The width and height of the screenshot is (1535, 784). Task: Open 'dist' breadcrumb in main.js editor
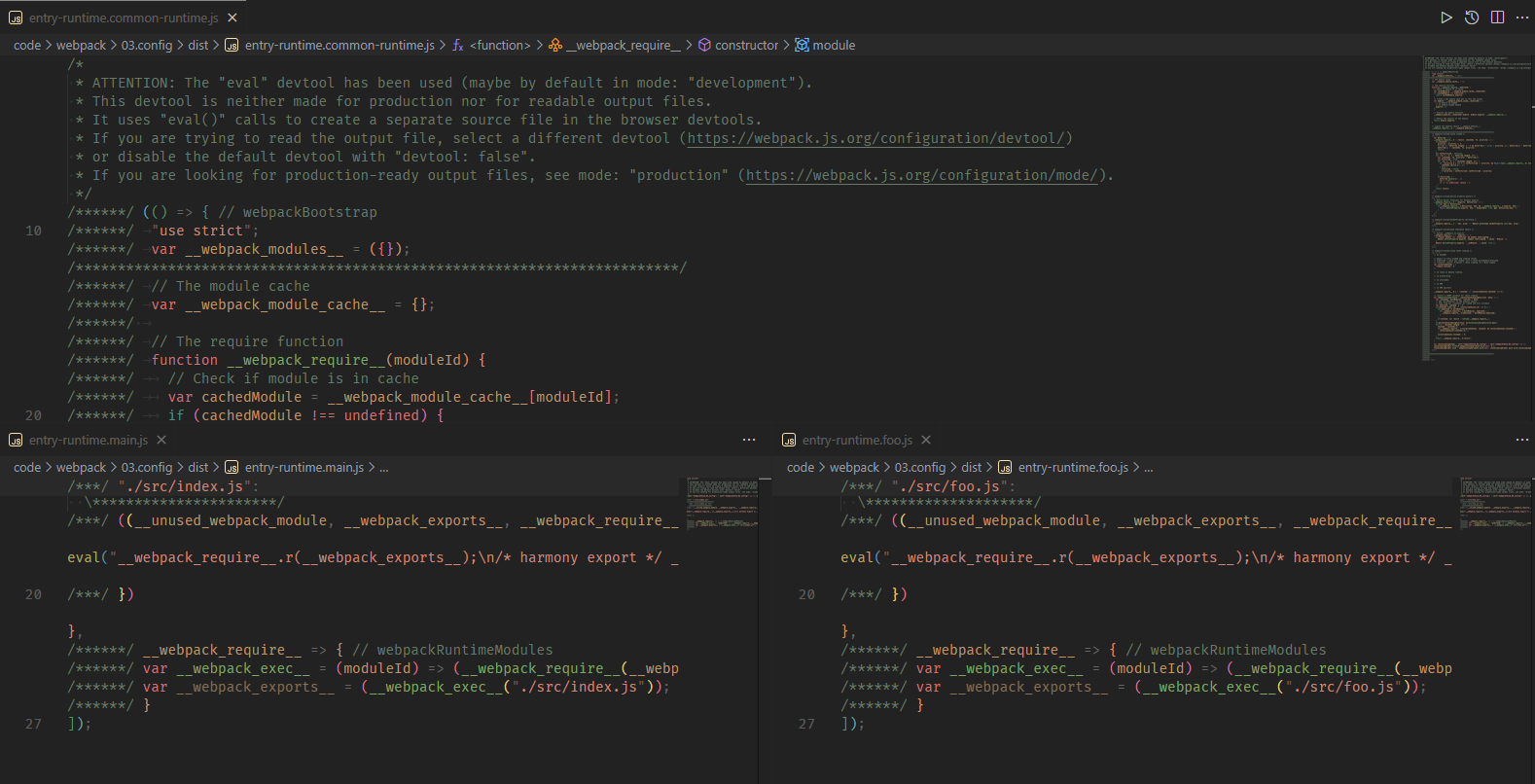198,467
